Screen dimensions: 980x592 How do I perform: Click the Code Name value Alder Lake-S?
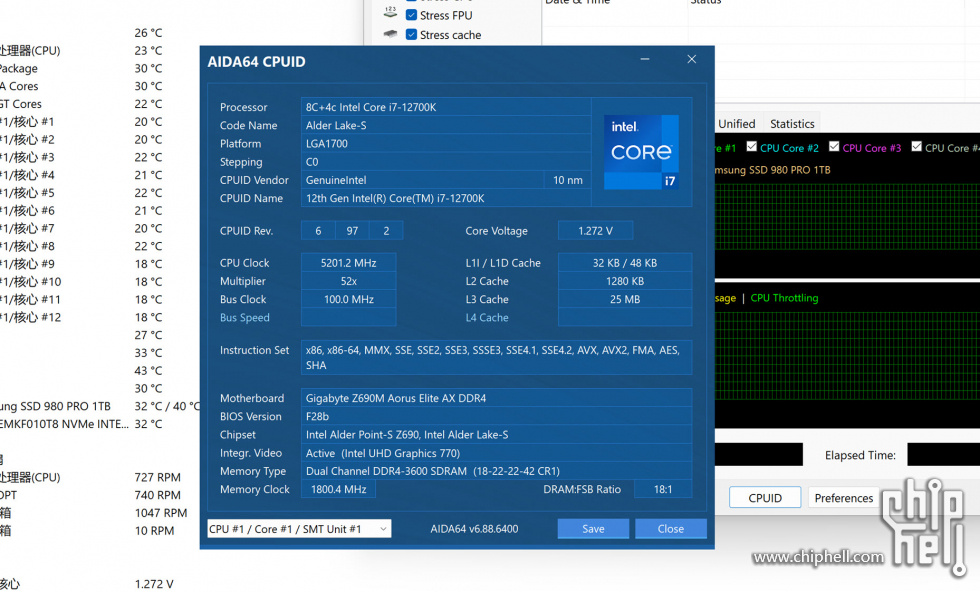[446, 125]
